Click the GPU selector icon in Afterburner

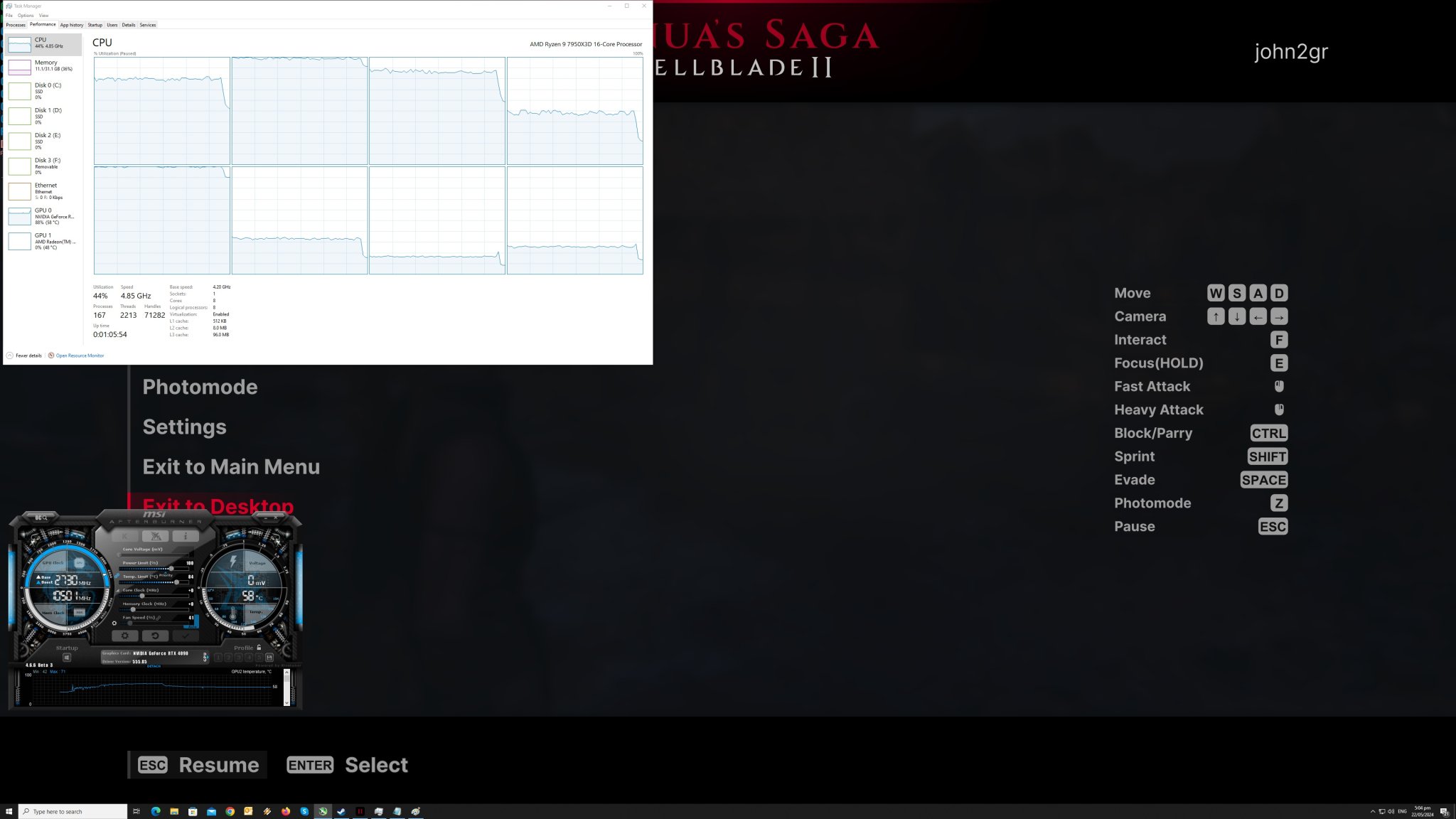[205, 657]
